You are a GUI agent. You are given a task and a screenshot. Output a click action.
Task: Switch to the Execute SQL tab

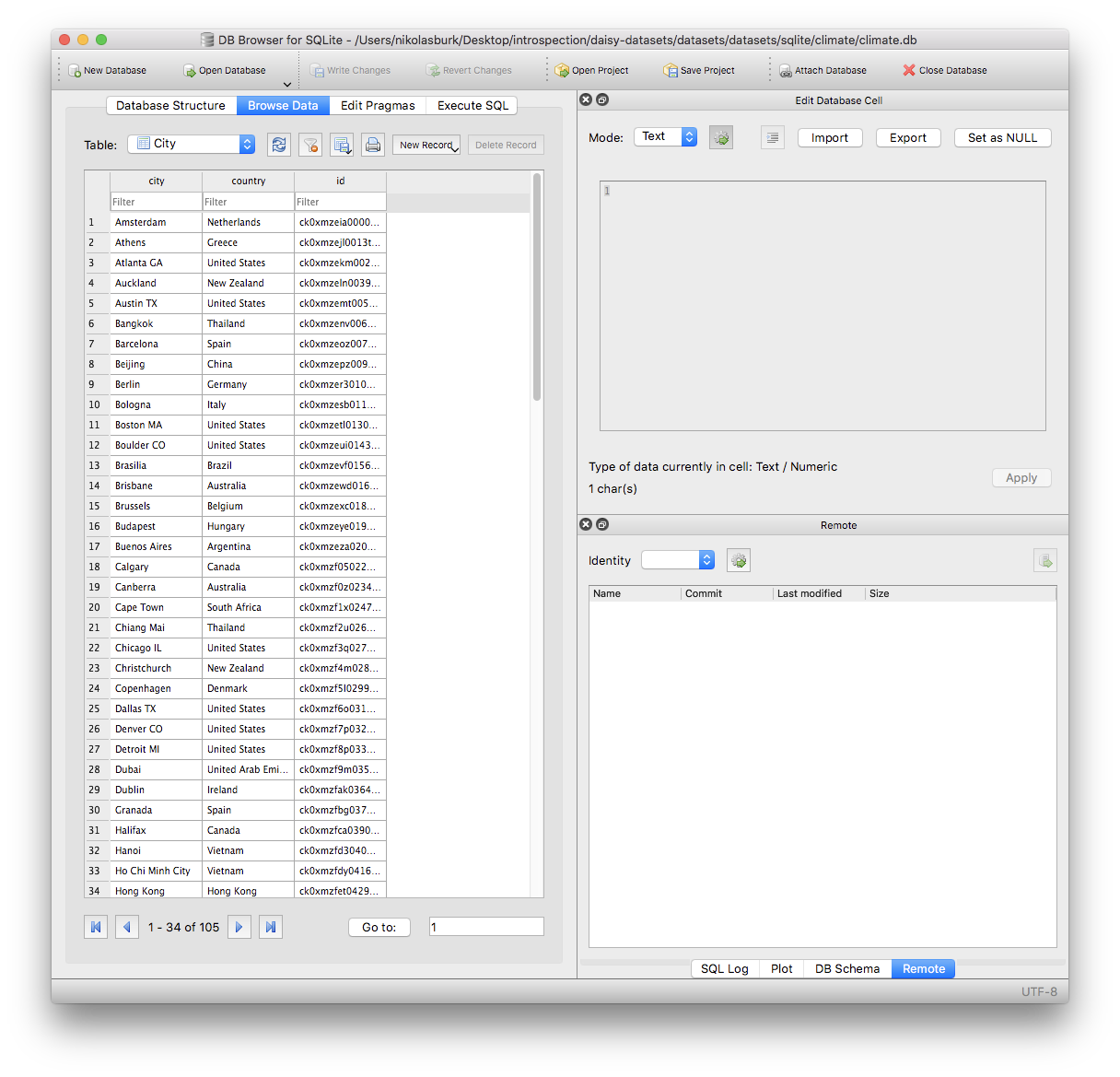coord(472,105)
